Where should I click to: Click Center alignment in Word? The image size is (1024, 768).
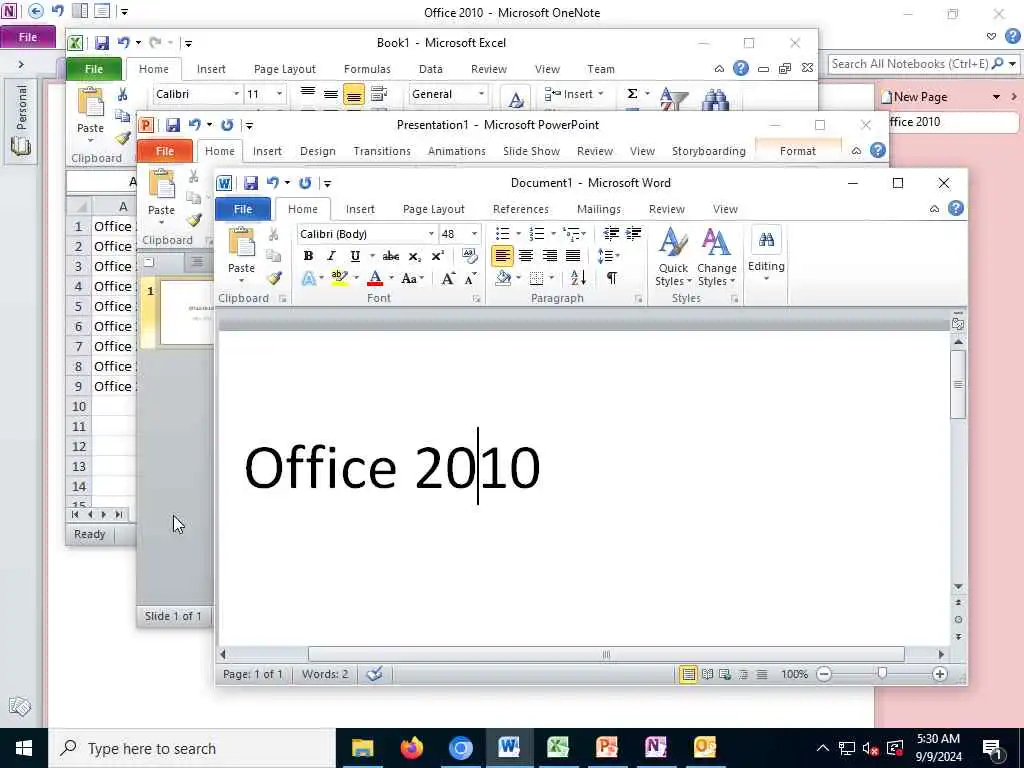[526, 256]
